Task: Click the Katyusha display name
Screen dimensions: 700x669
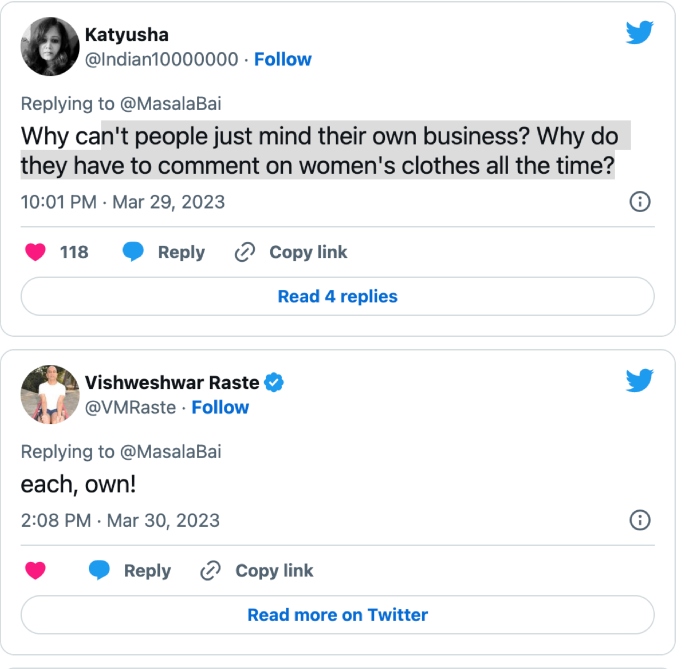Action: coord(127,35)
